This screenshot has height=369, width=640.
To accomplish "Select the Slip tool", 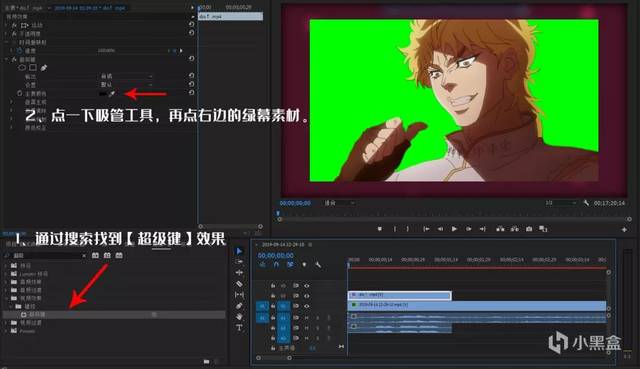I will pos(239,294).
